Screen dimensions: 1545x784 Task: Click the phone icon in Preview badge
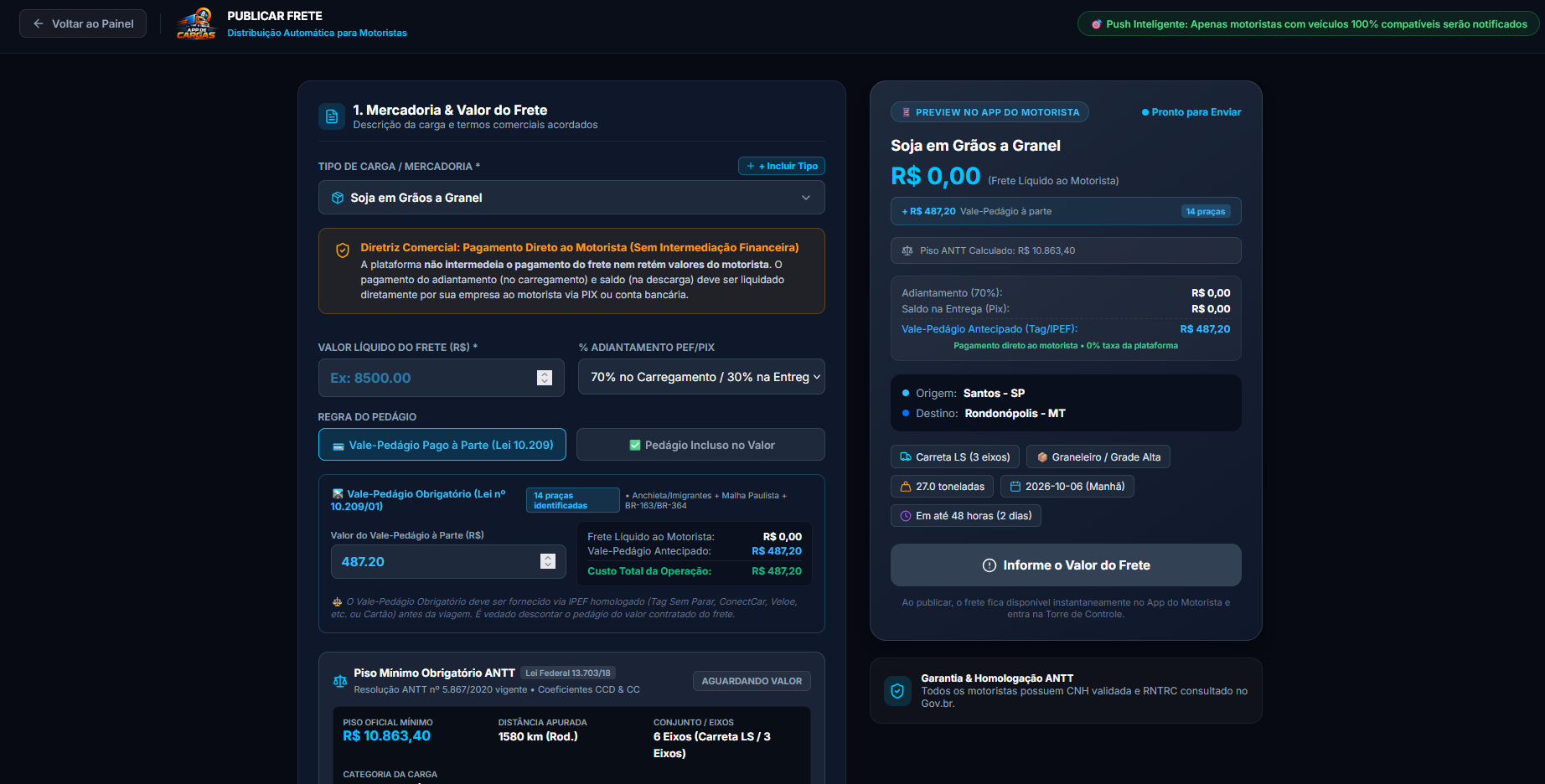tap(907, 112)
